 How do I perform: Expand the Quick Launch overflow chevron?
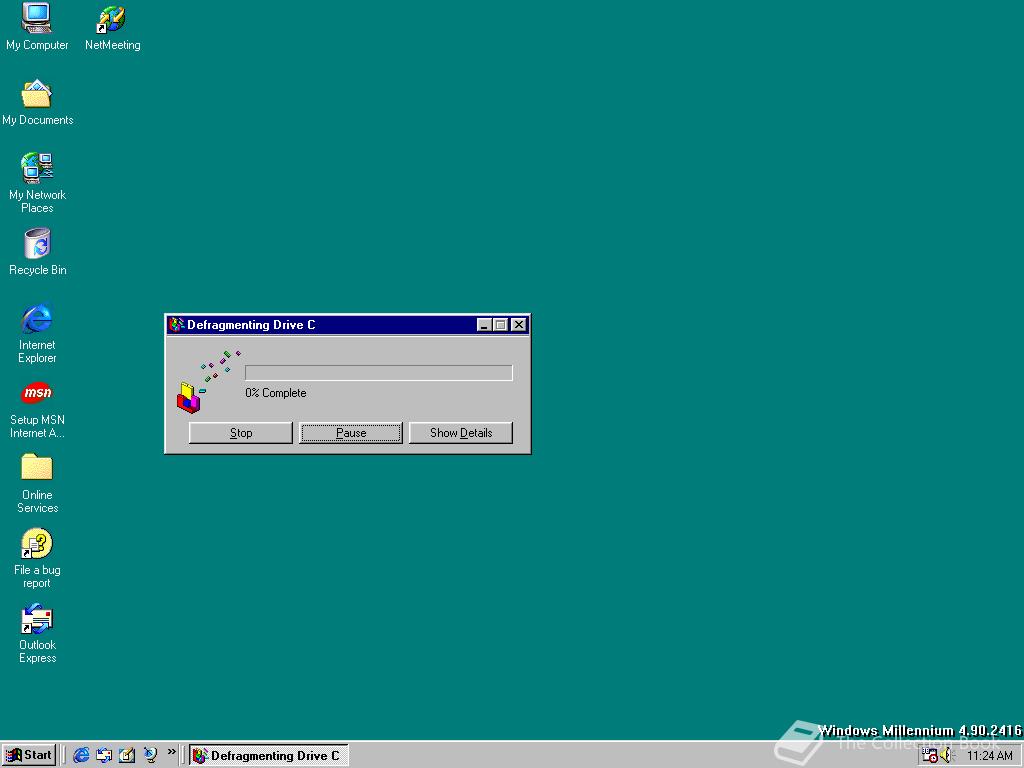tap(172, 752)
